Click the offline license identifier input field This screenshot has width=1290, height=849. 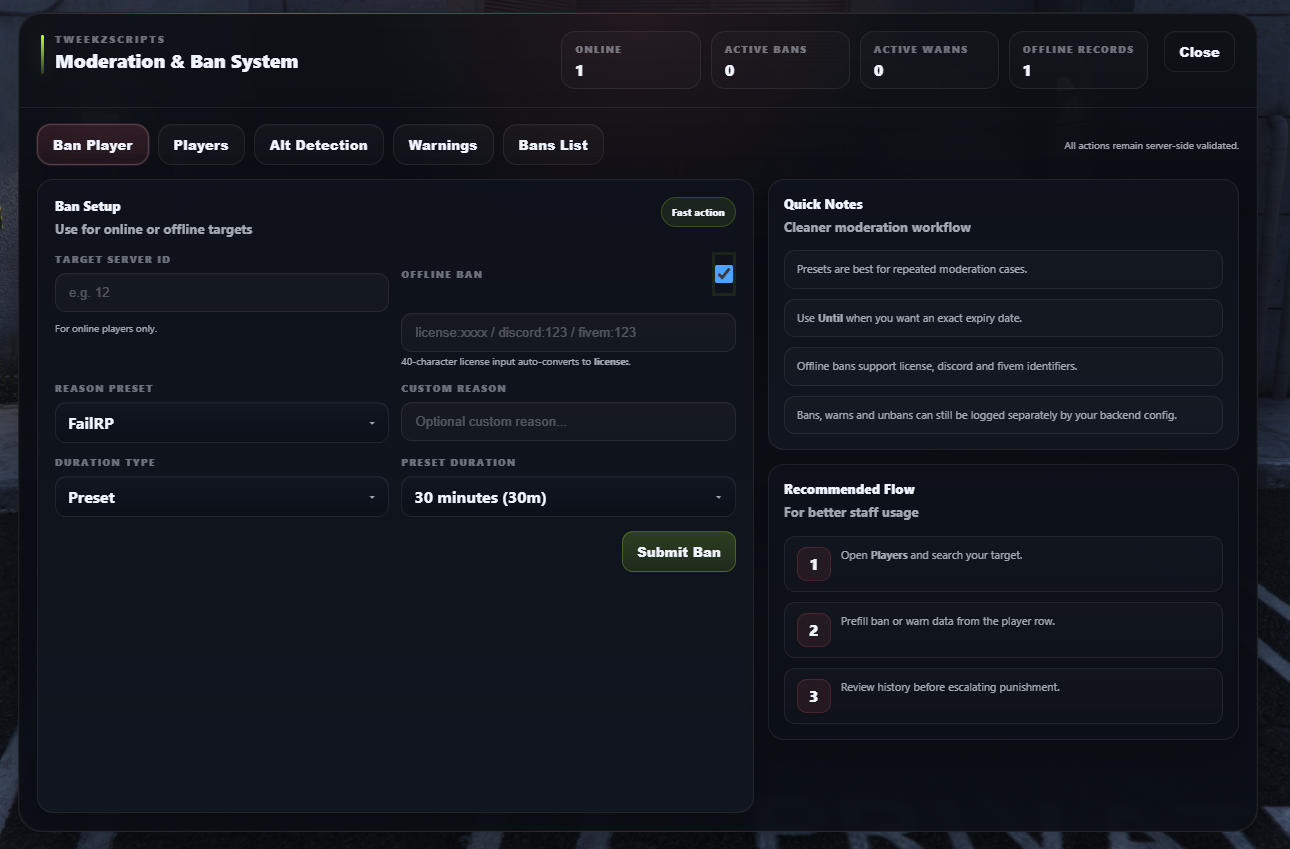568,332
